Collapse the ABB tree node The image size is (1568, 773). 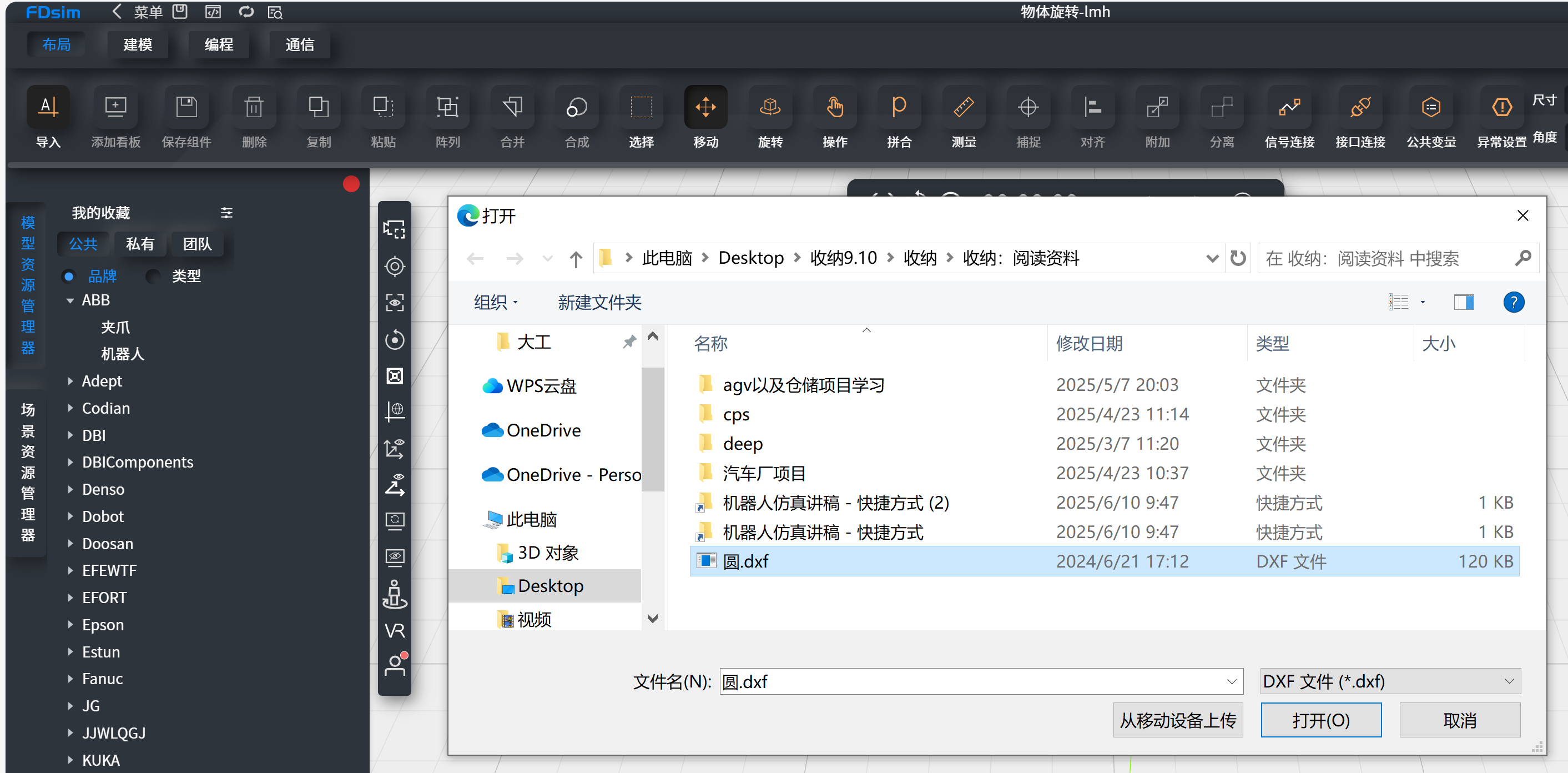(70, 300)
